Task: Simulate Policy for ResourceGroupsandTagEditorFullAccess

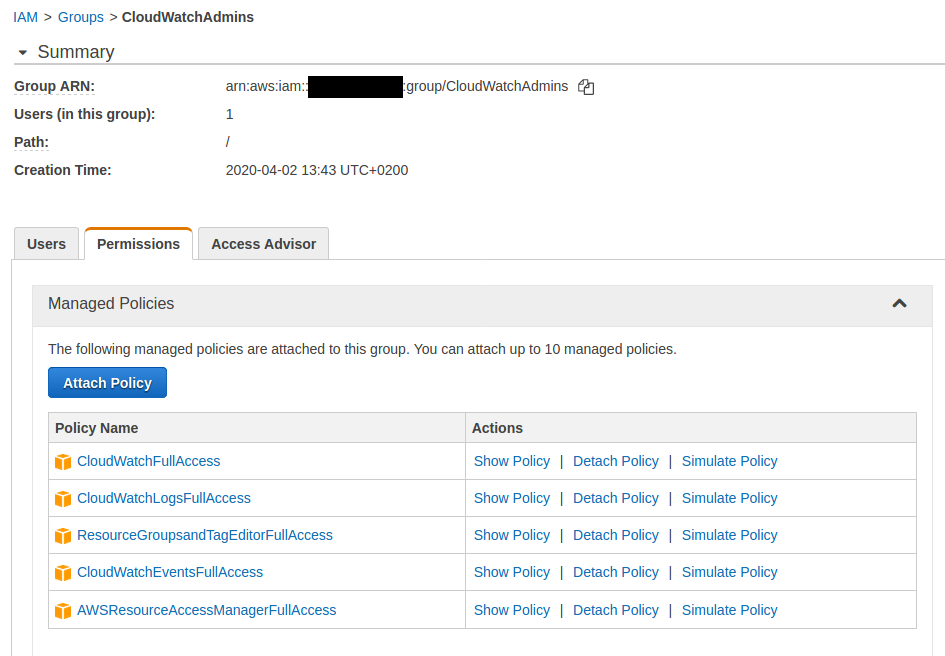Action: click(x=729, y=535)
